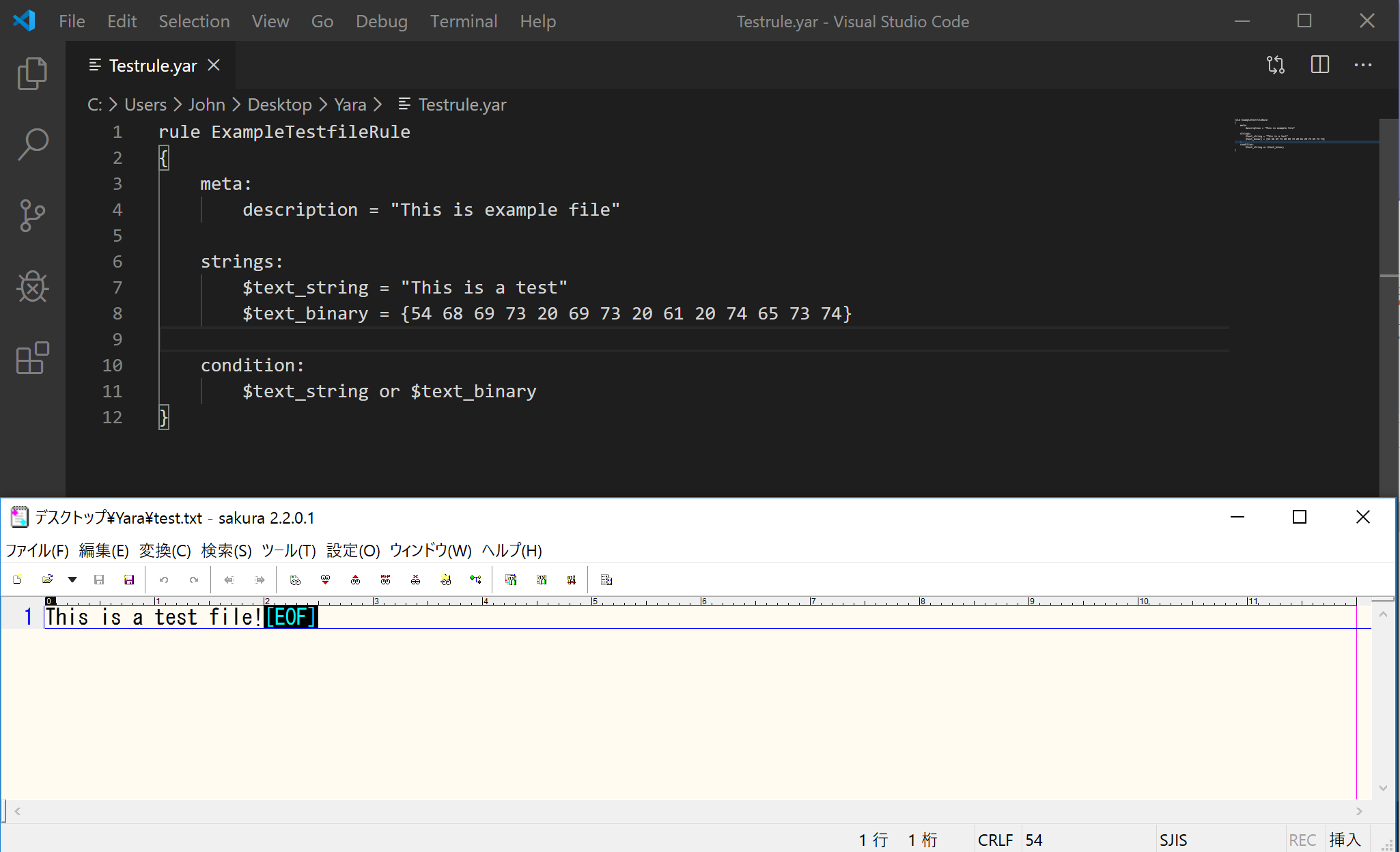Viewport: 1400px width, 852px height.
Task: Redo change in sakura toolbar
Action: tap(194, 579)
